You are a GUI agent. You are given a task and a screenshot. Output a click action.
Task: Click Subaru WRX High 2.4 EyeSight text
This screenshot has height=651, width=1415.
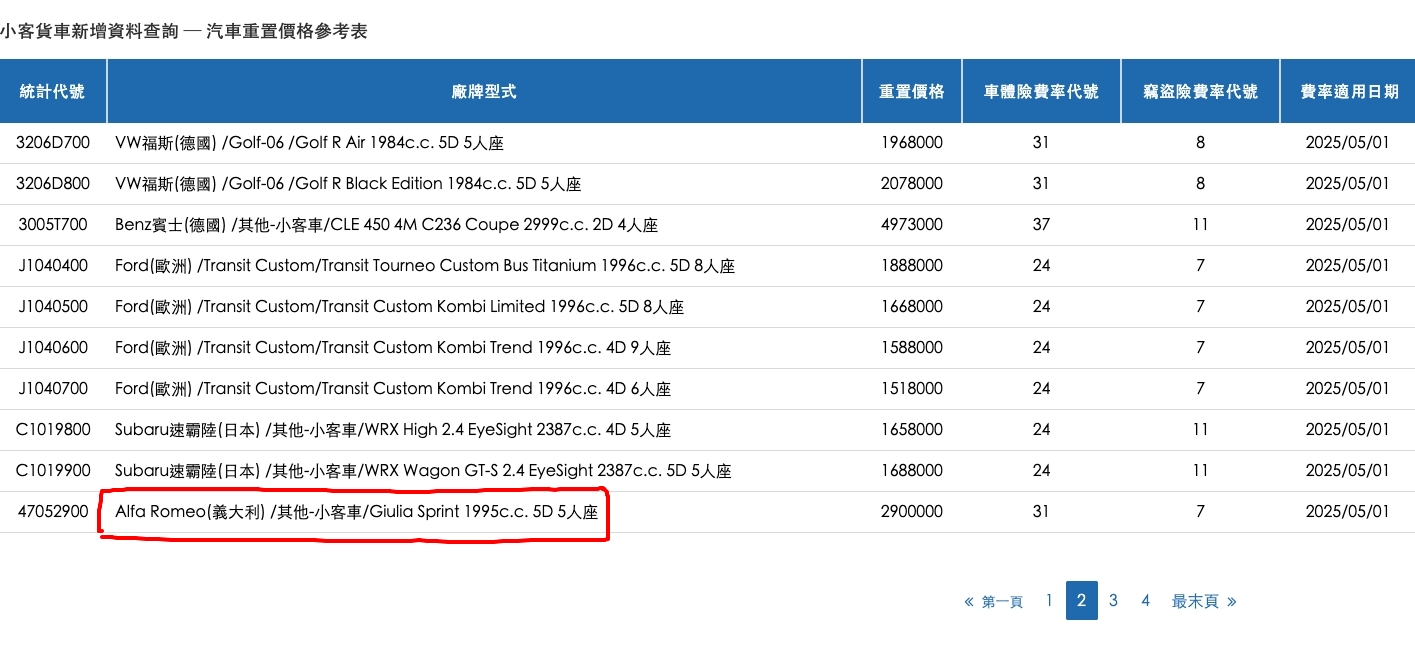(393, 430)
